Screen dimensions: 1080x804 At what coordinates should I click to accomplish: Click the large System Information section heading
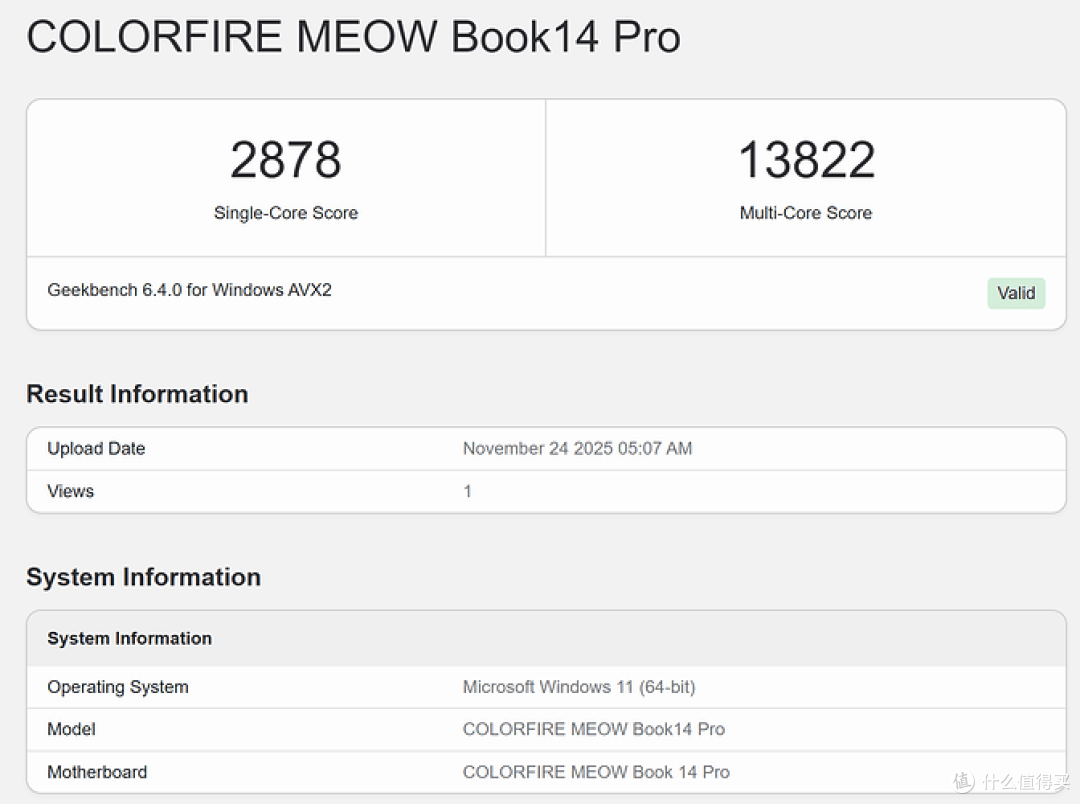pos(143,577)
